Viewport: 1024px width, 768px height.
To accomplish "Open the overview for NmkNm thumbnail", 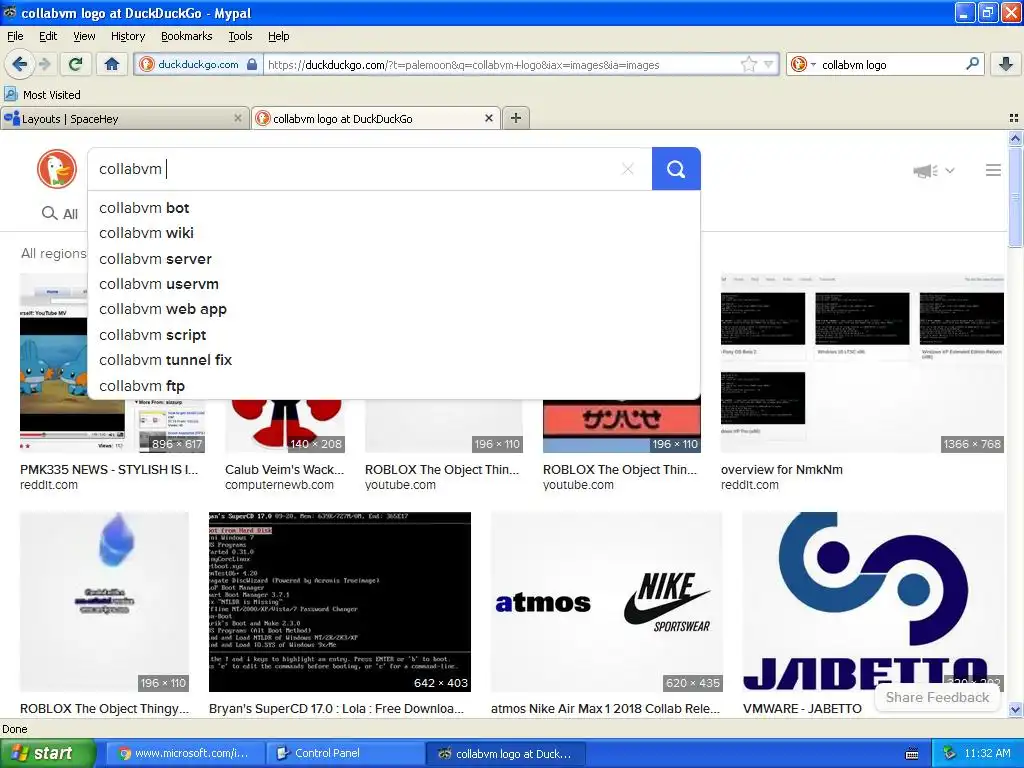I will click(x=862, y=363).
